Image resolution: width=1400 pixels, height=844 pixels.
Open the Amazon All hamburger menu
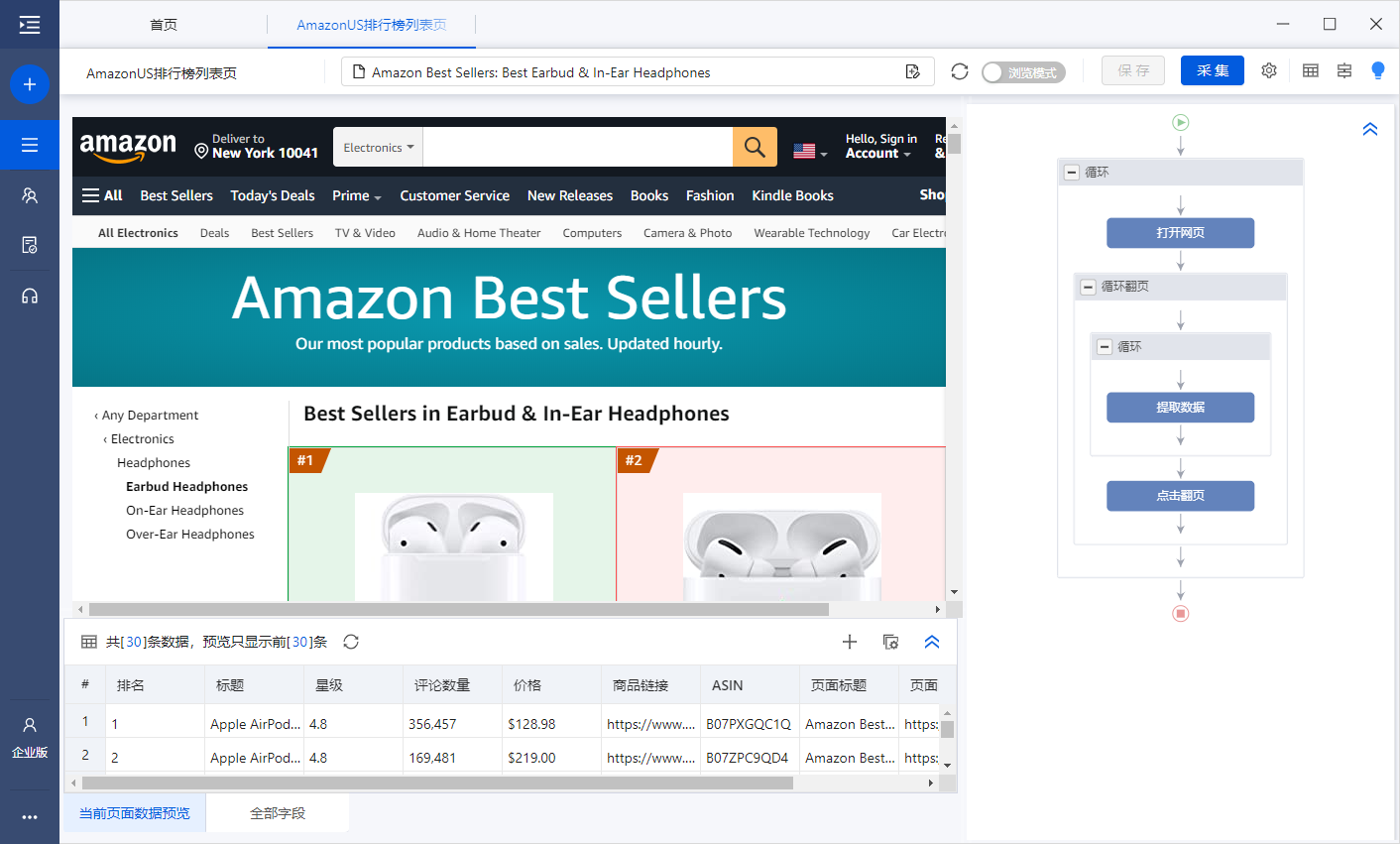click(102, 195)
